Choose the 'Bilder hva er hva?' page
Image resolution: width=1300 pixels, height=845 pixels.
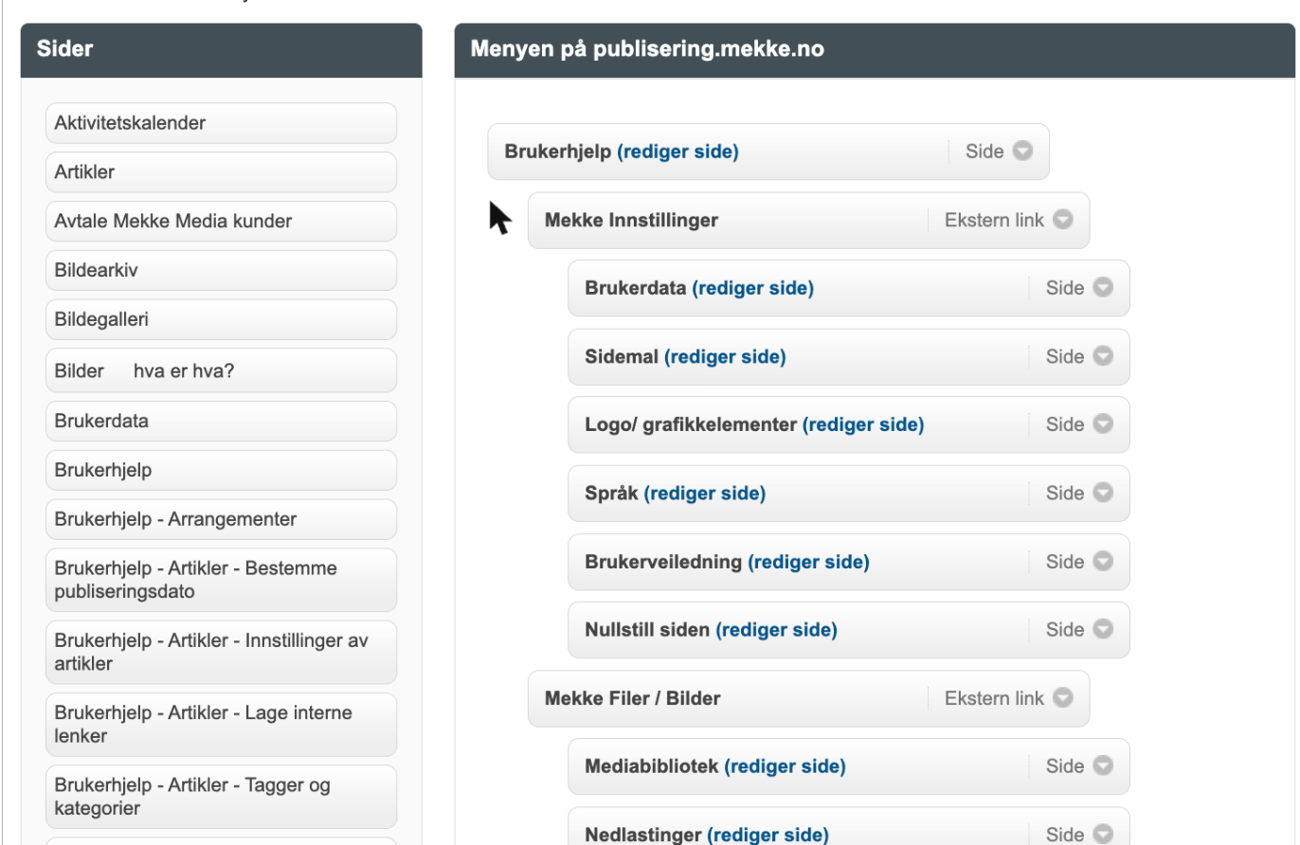click(221, 371)
